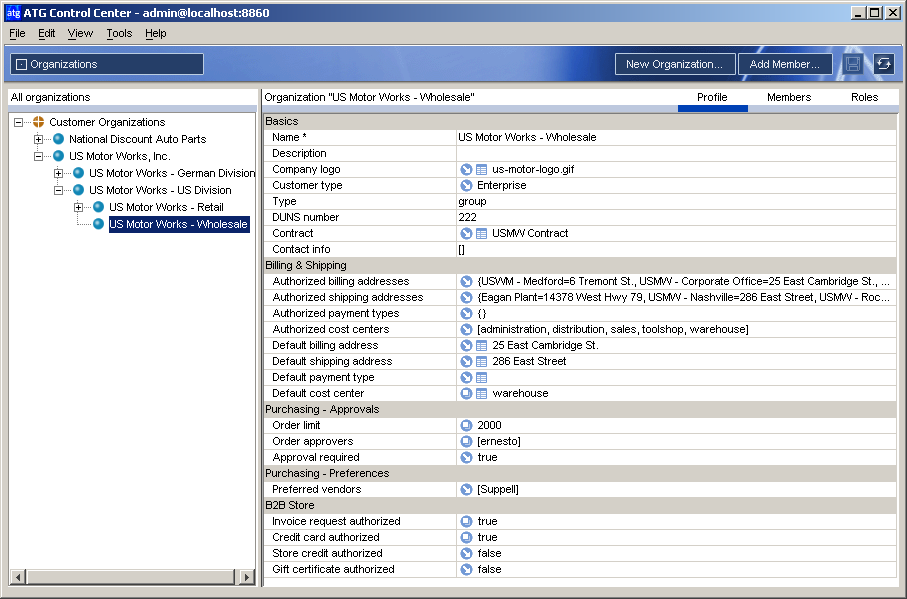Click the Organizations square icon in the header
This screenshot has width=907, height=599.
pos(21,65)
